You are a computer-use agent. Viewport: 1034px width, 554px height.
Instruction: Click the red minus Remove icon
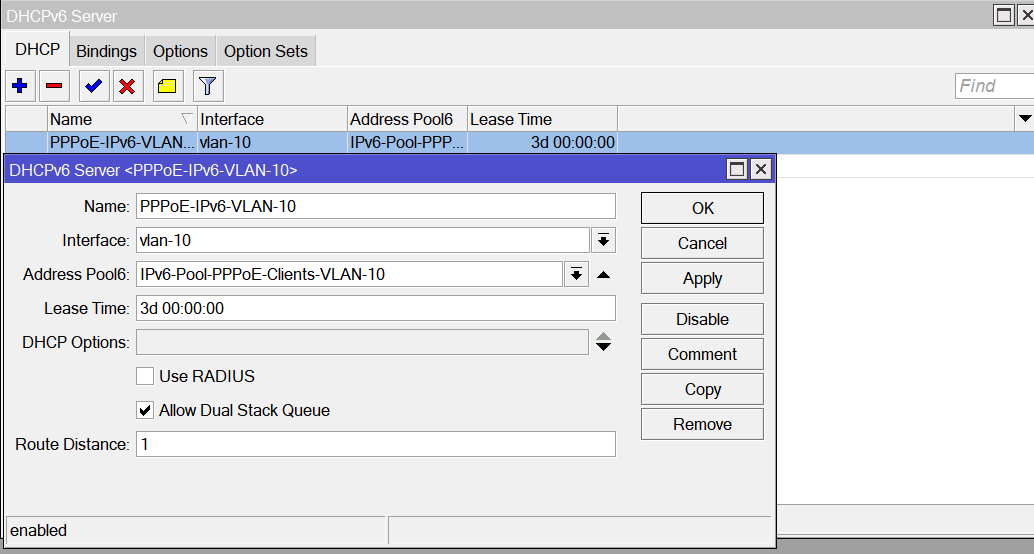[x=54, y=86]
